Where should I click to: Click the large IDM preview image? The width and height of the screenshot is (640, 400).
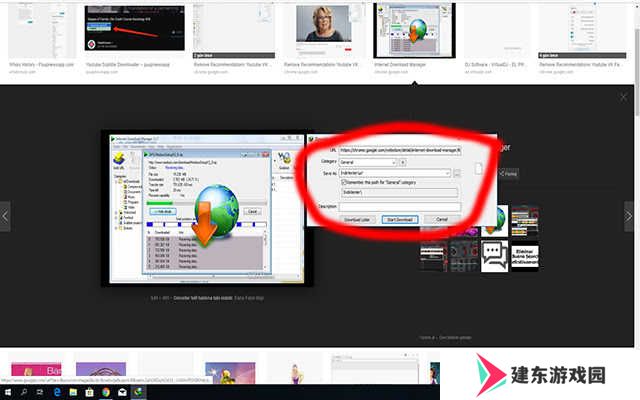207,208
